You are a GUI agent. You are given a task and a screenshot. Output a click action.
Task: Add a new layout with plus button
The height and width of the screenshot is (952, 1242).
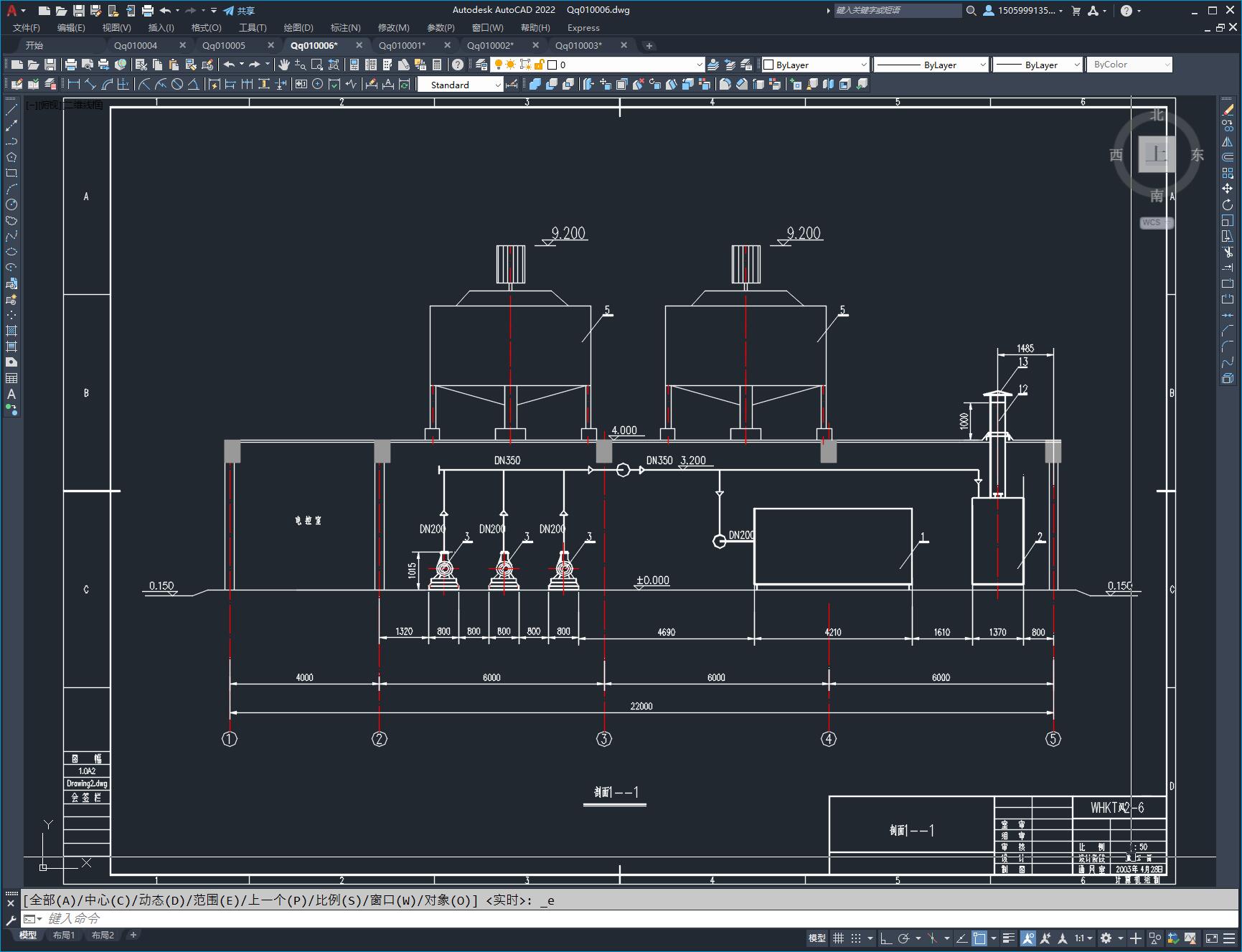click(133, 935)
